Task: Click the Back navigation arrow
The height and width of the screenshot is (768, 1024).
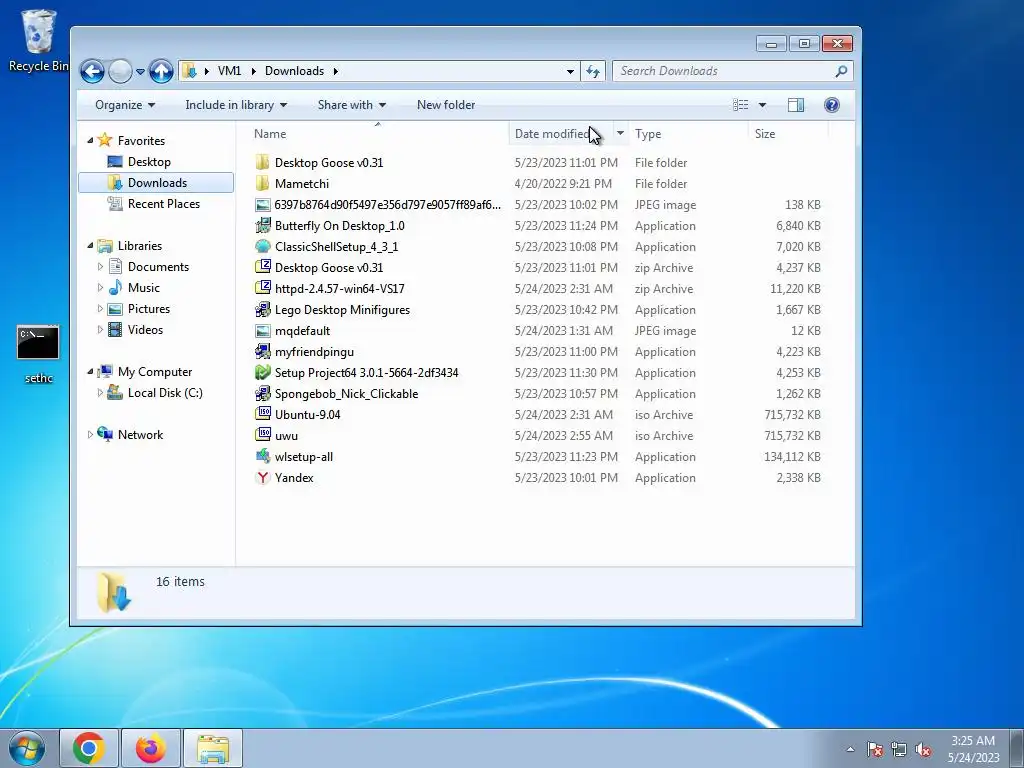Action: 92,71
